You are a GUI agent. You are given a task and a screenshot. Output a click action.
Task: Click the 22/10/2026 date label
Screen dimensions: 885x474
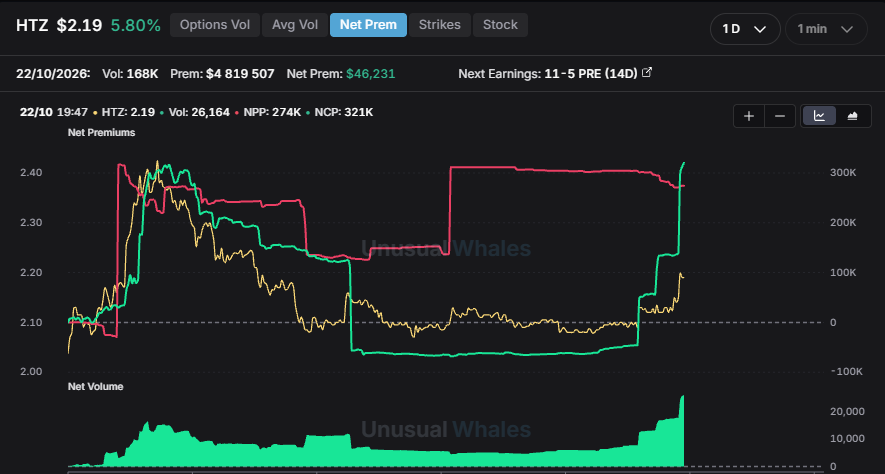(x=53, y=73)
